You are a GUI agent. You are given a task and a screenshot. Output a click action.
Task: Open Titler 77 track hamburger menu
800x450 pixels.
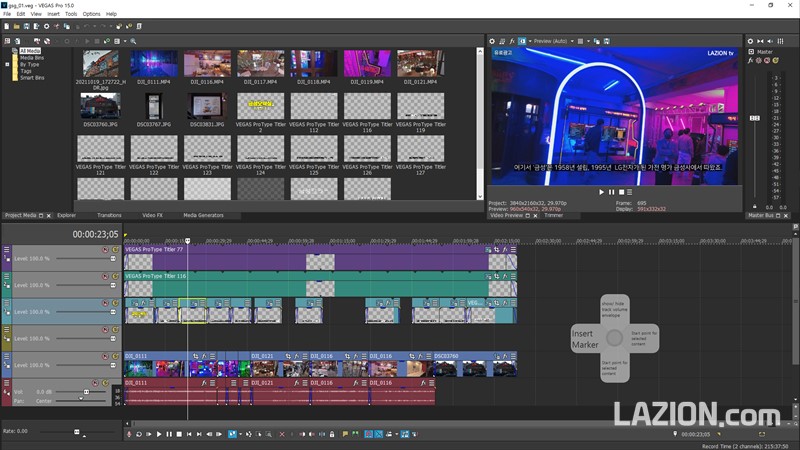(x=7, y=250)
